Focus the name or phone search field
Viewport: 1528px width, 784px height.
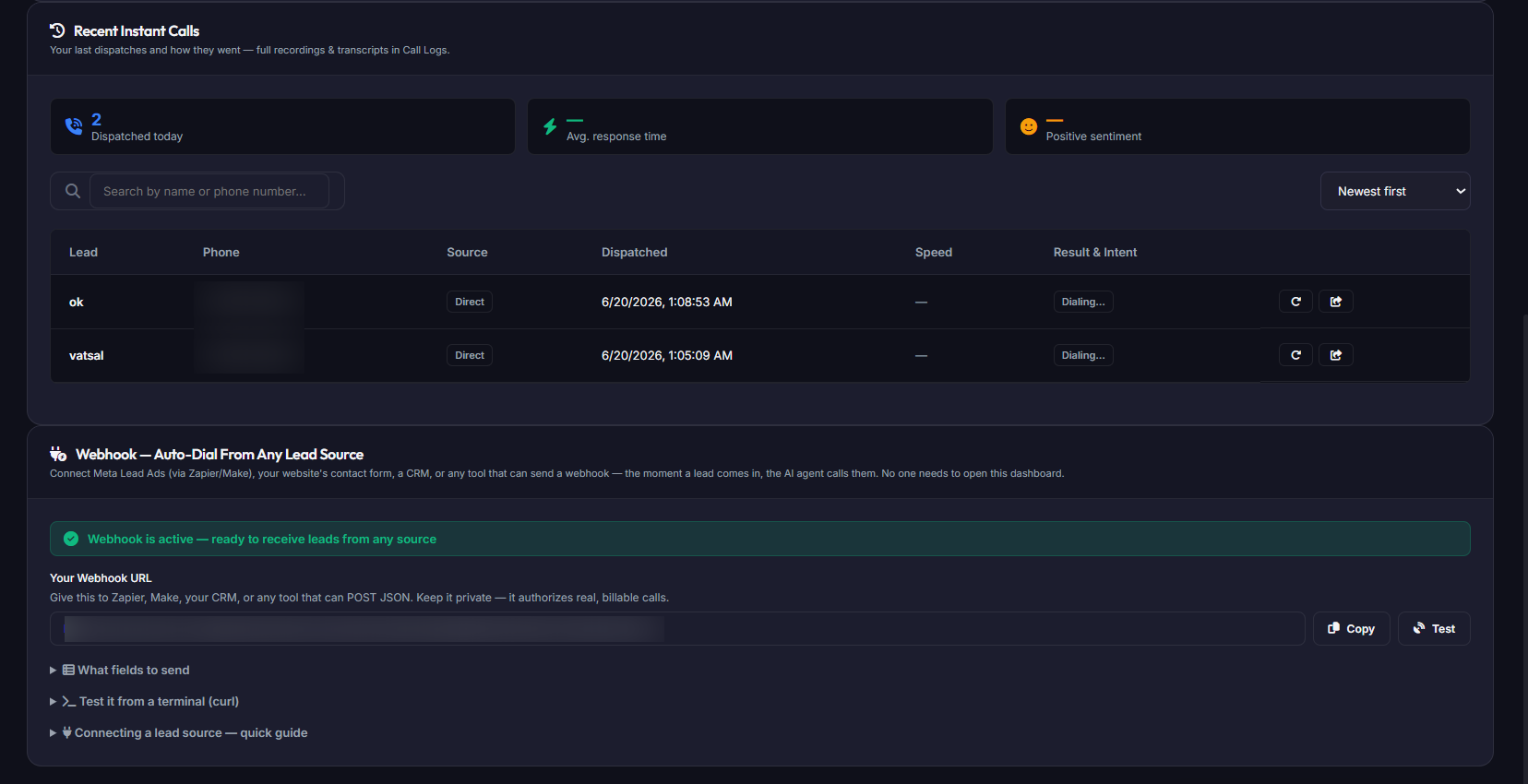[x=209, y=191]
